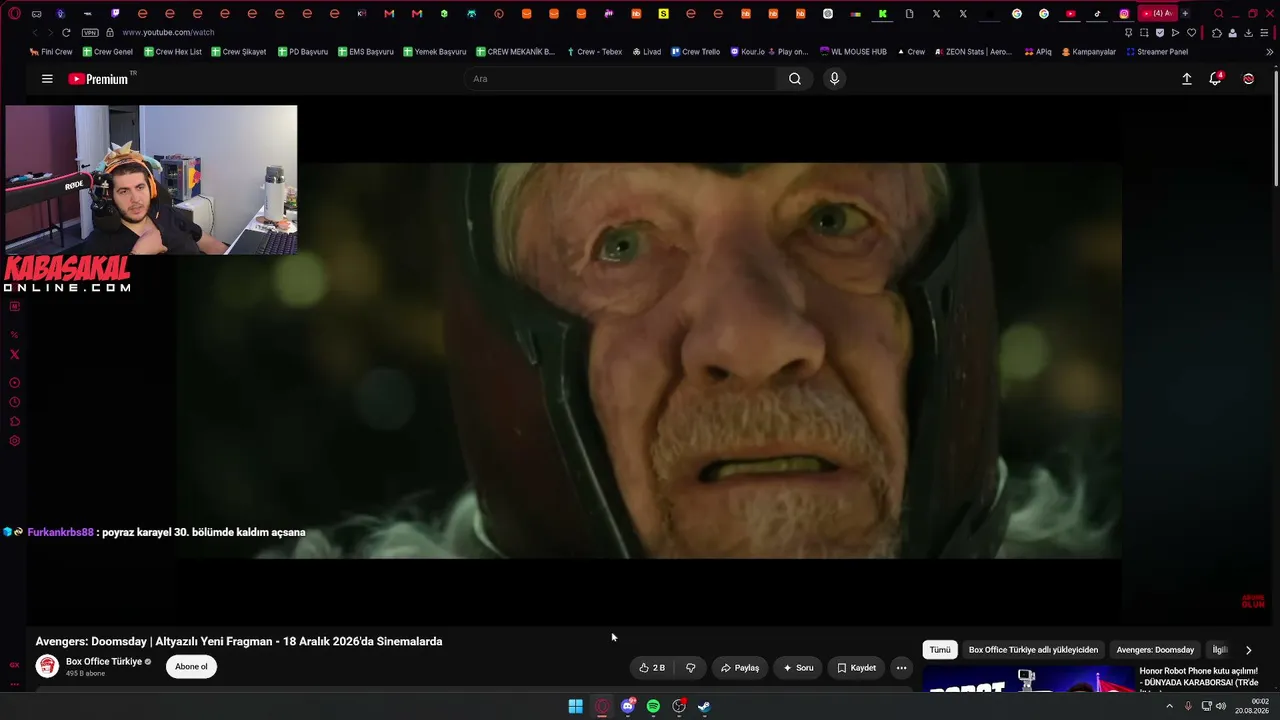Open Windows Start menu

[x=576, y=707]
